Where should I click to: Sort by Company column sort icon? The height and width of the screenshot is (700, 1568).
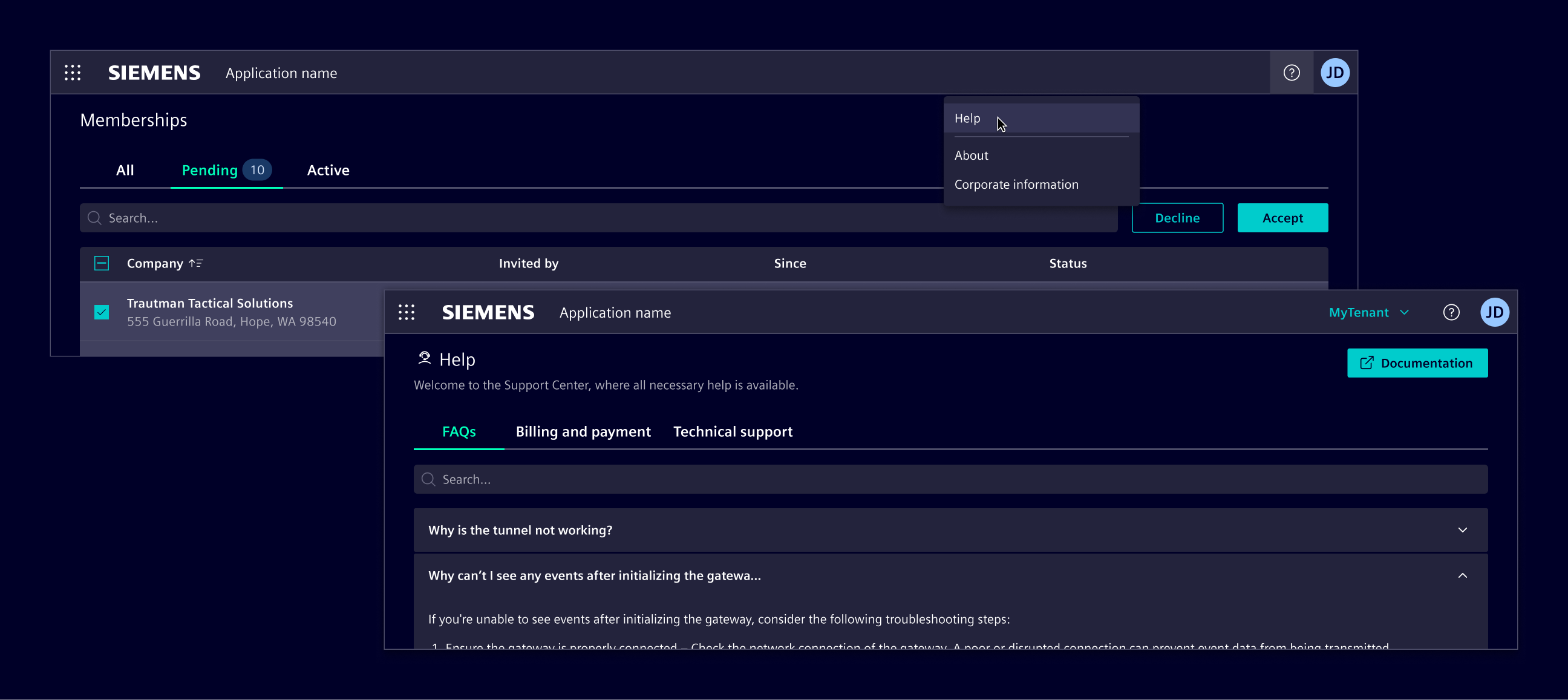pyautogui.click(x=195, y=264)
